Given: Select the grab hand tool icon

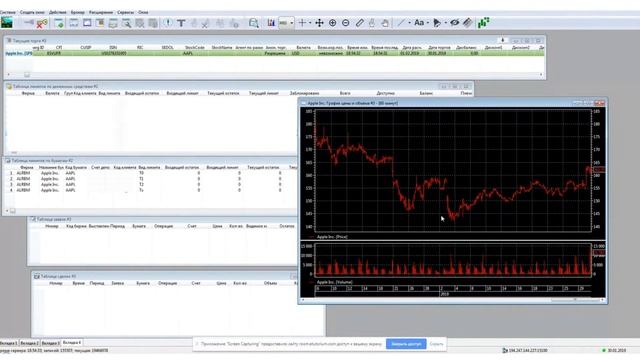Looking at the screenshot, I should pyautogui.click(x=384, y=23).
